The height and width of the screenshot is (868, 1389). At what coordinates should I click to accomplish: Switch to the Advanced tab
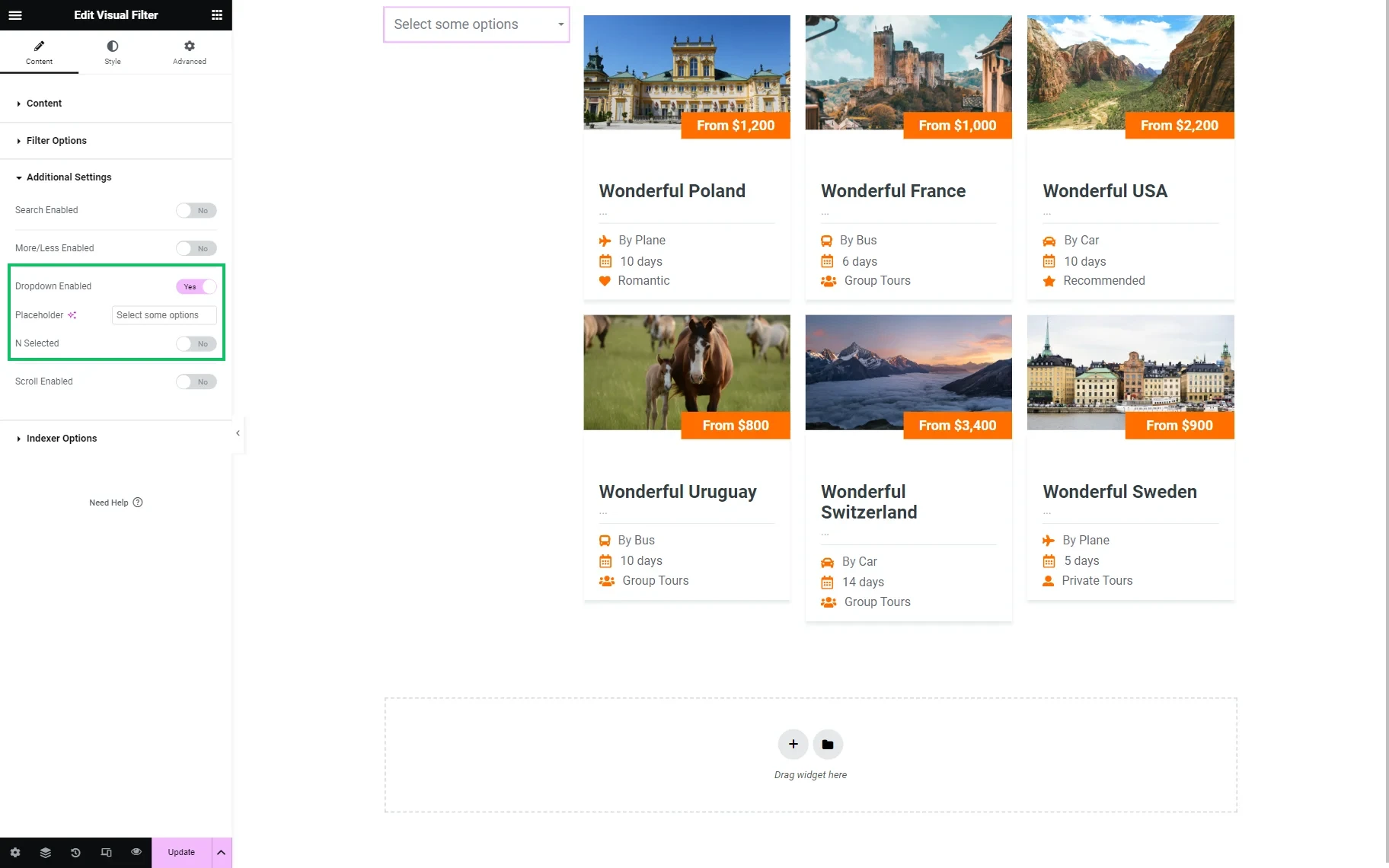(x=190, y=52)
